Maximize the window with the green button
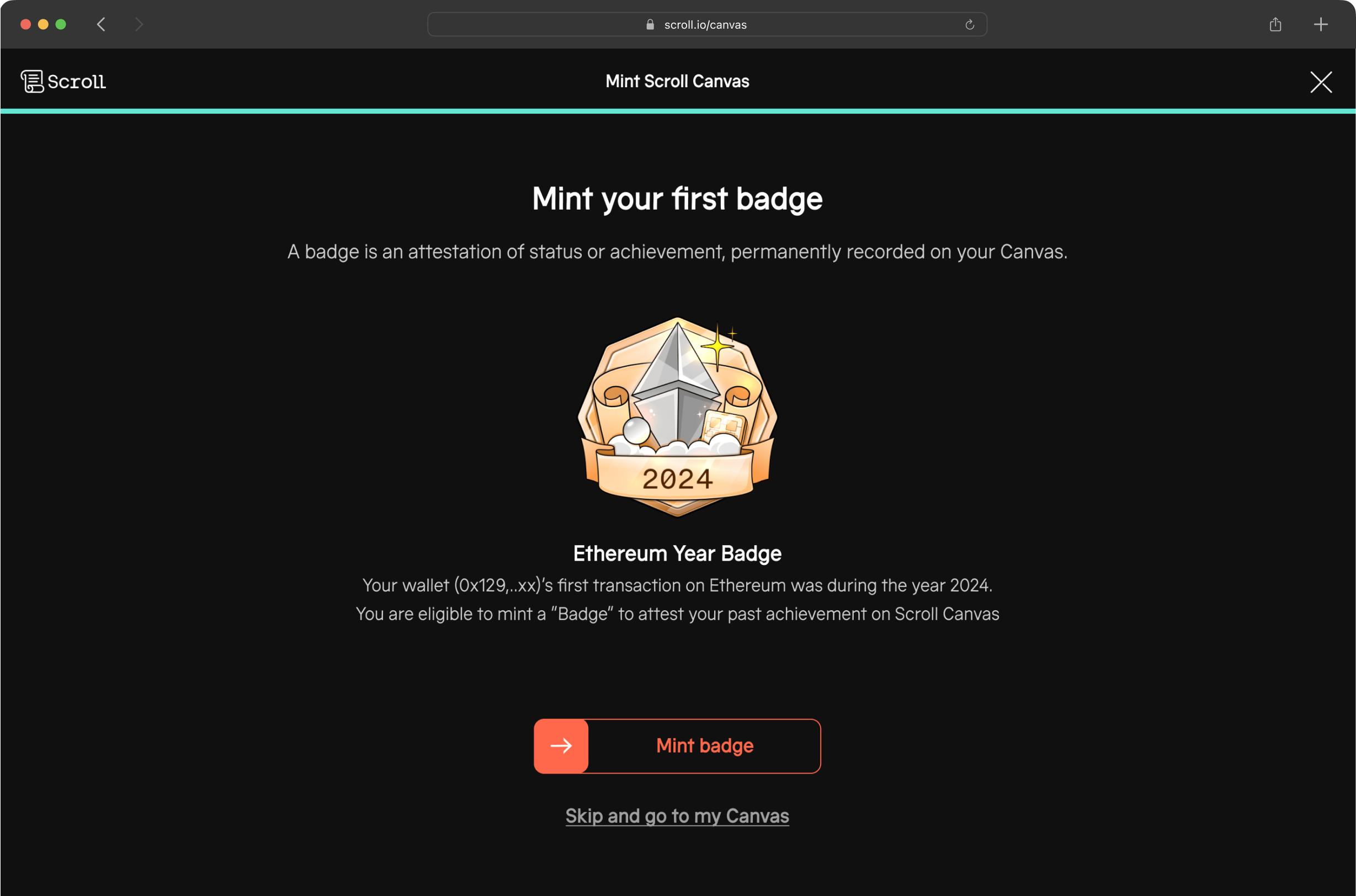The height and width of the screenshot is (896, 1356). (x=61, y=25)
